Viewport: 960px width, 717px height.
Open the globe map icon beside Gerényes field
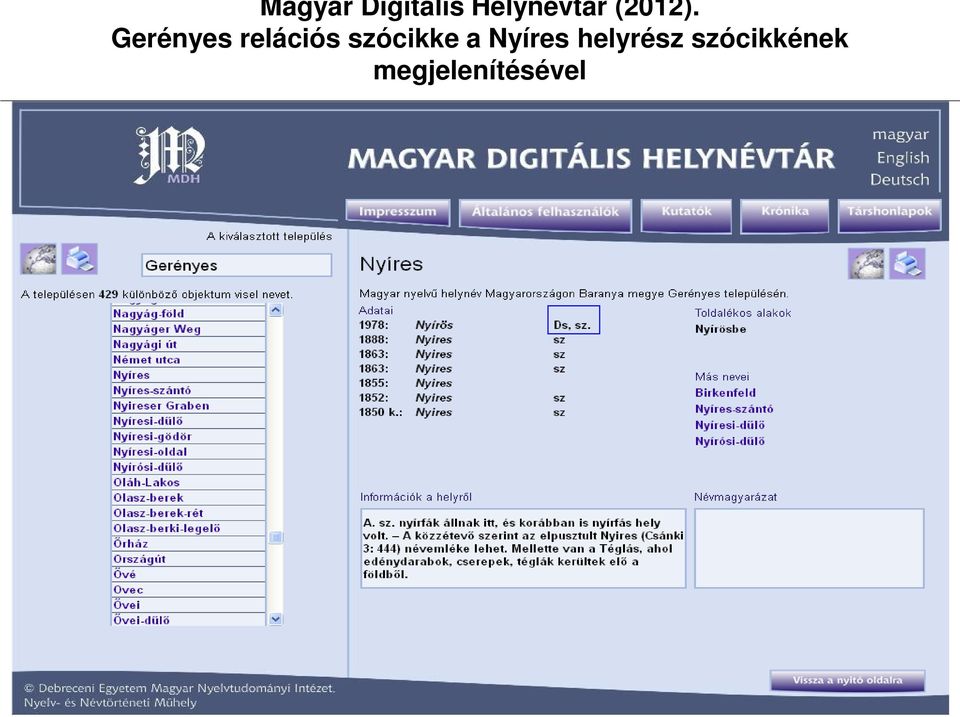point(38,258)
